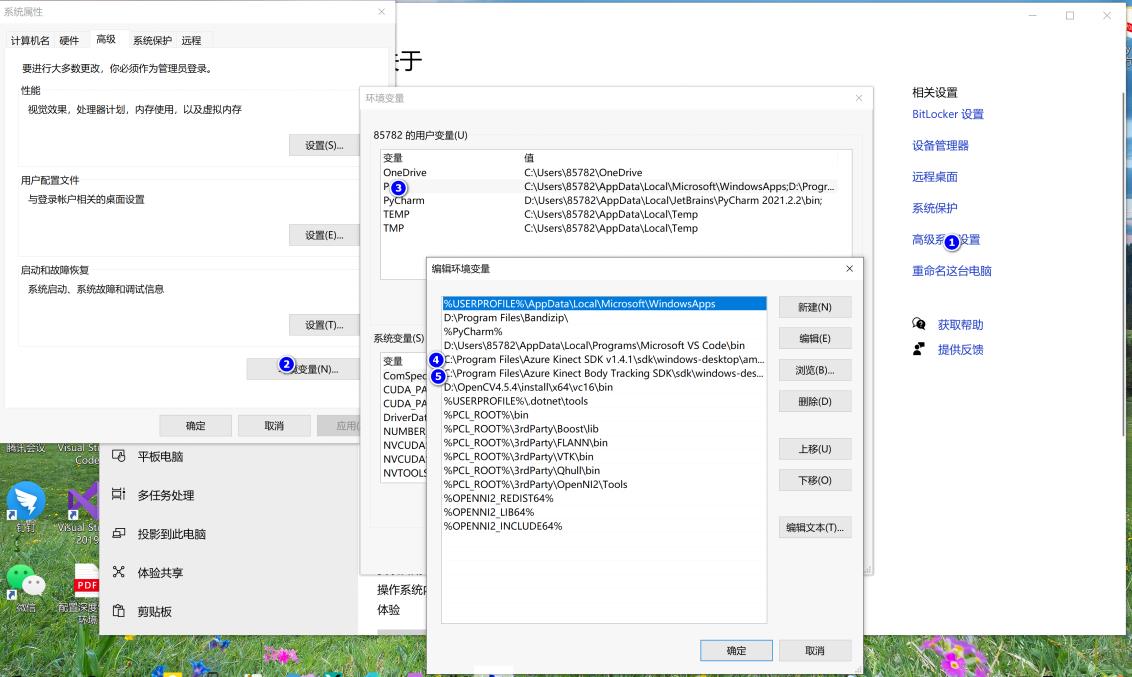Screen dimensions: 1132x677
Task: Select the Azure Kinect Body Tracking SDK entry
Action: [604, 373]
